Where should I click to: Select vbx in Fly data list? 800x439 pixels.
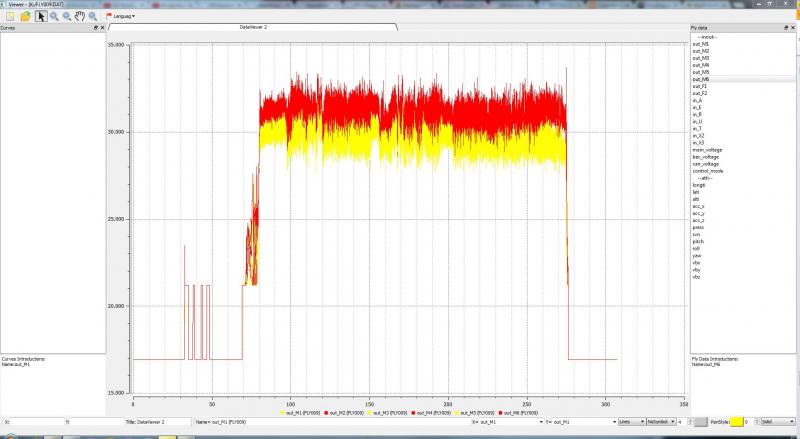click(696, 263)
